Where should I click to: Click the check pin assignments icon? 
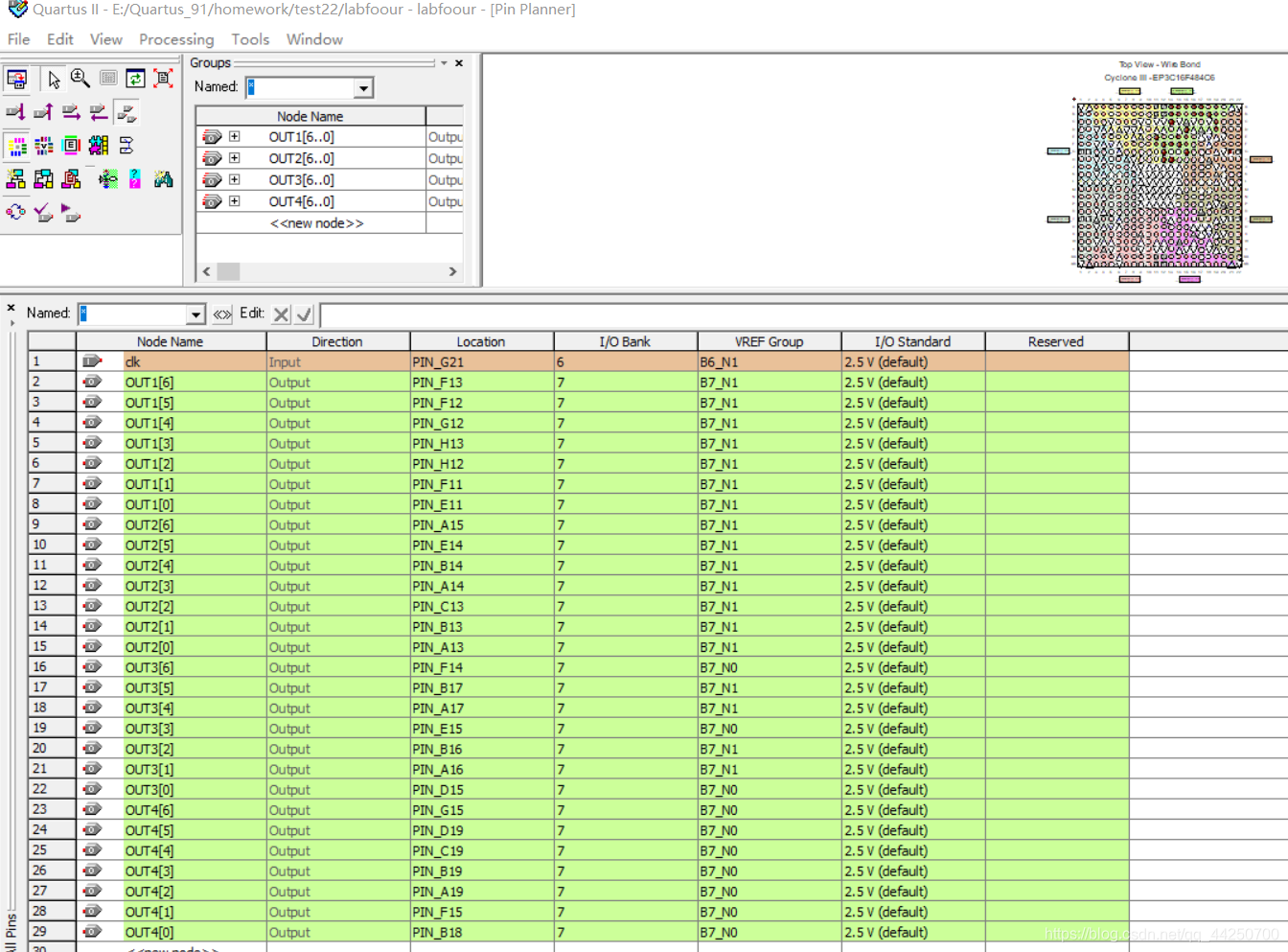(43, 212)
